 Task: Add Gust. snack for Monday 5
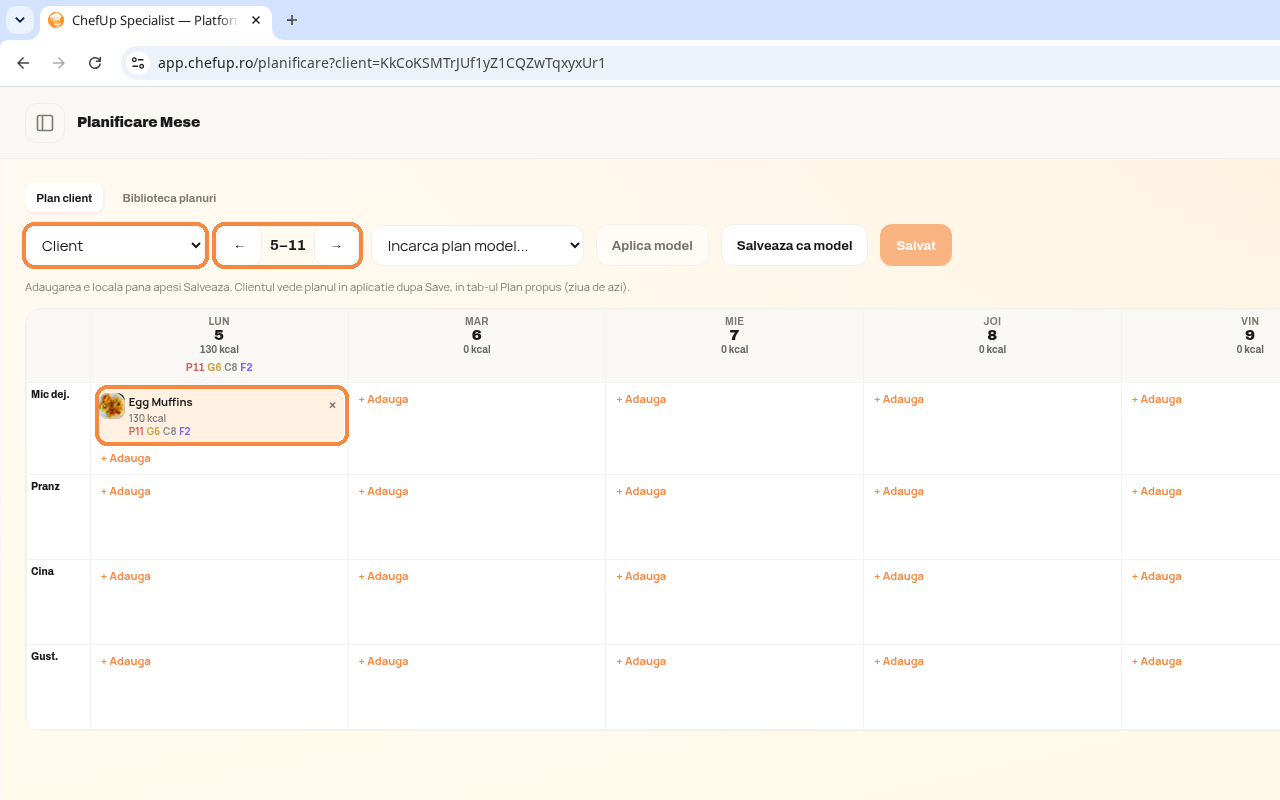[126, 661]
